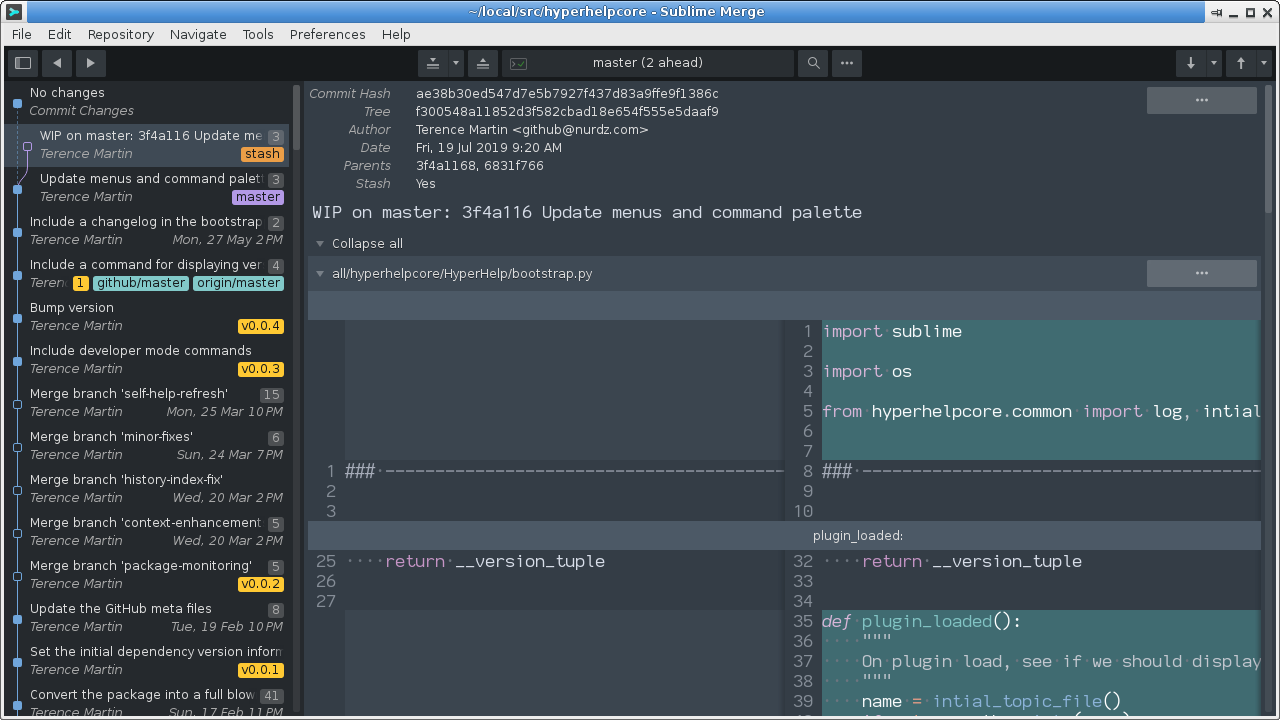Open the Edit menu
Viewport: 1280px width, 720px height.
[x=60, y=34]
